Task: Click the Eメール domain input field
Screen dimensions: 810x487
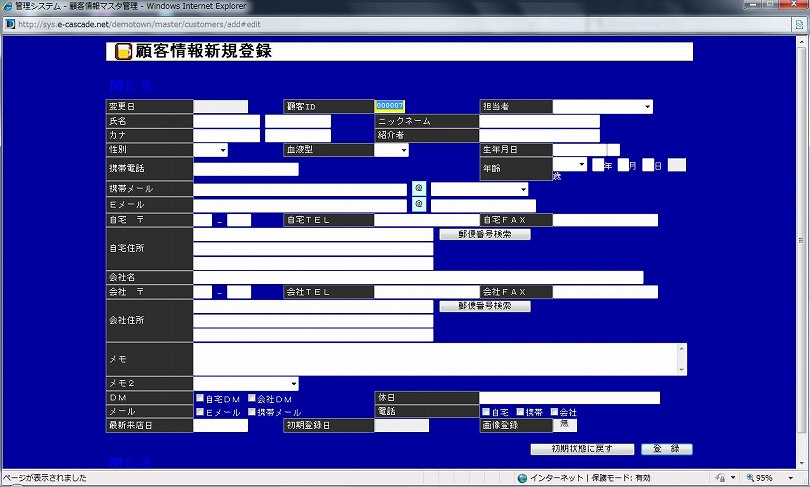Action: coord(483,205)
